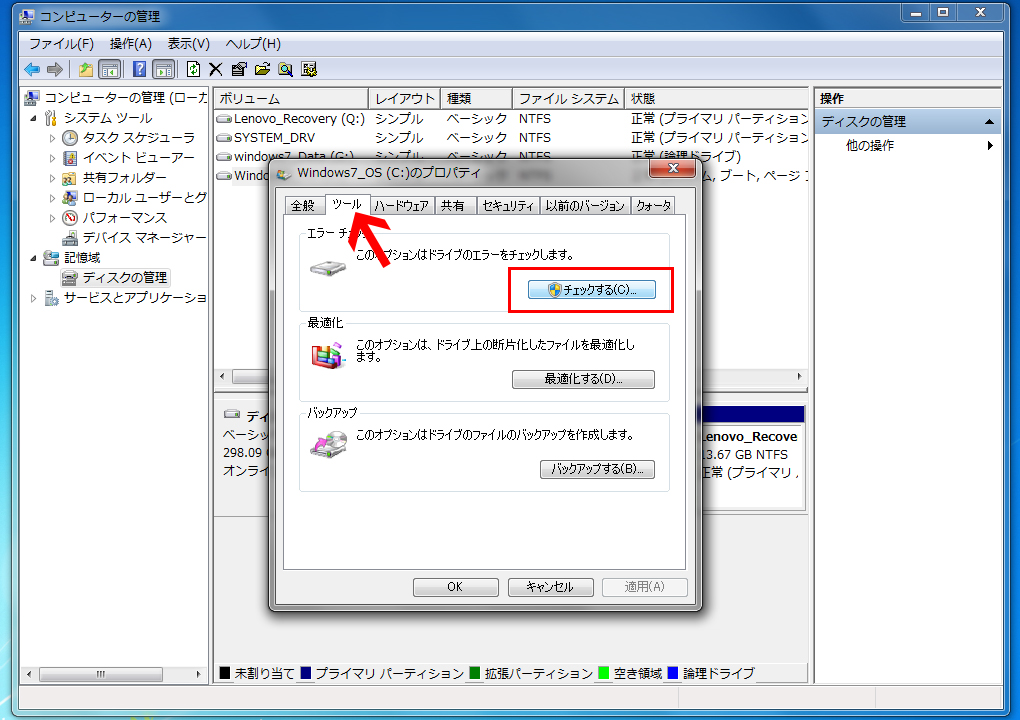The width and height of the screenshot is (1020, 720).
Task: Click the 状態 column header
Action: coord(716,98)
